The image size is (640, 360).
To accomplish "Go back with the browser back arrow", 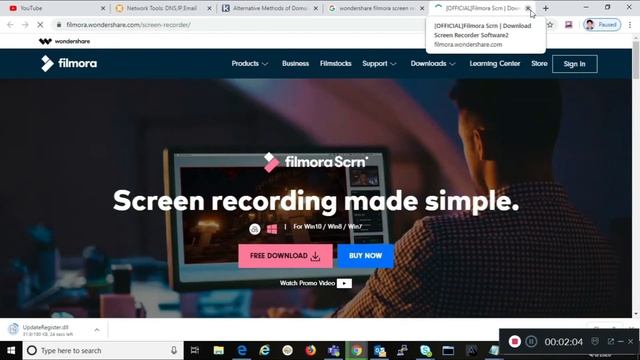I will click(x=11, y=25).
